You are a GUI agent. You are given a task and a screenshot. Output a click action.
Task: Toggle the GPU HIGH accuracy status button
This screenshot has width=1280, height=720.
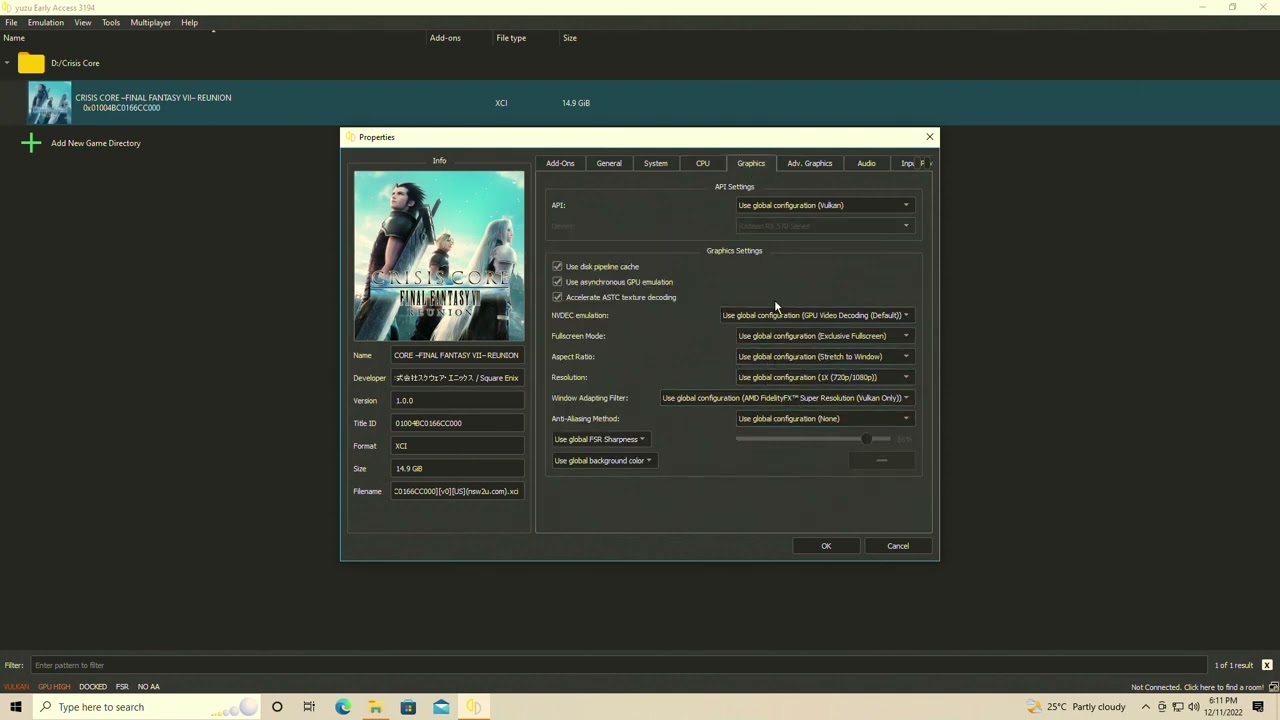pos(54,687)
